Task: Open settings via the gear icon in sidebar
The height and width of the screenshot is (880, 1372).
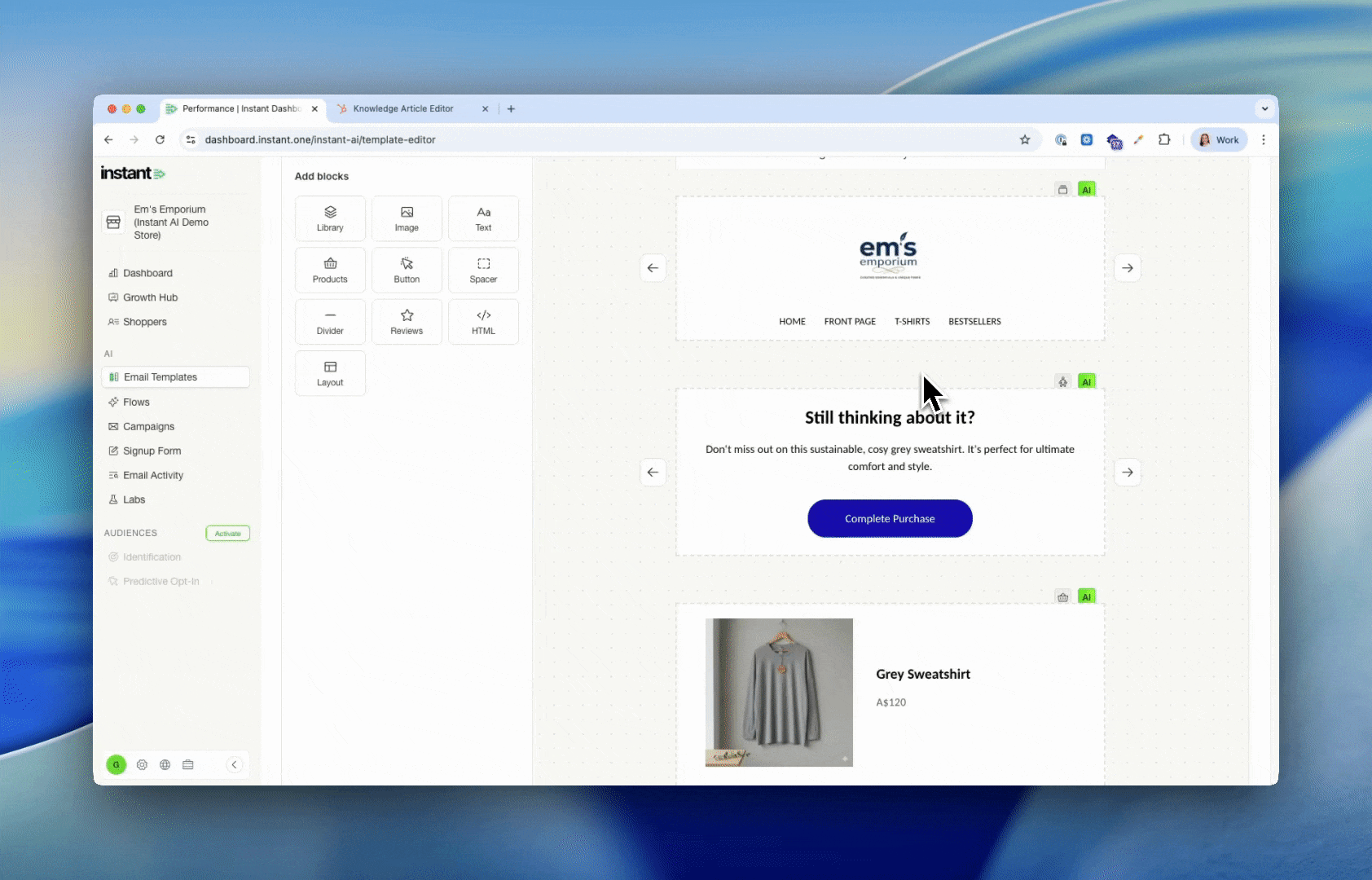Action: pos(142,764)
